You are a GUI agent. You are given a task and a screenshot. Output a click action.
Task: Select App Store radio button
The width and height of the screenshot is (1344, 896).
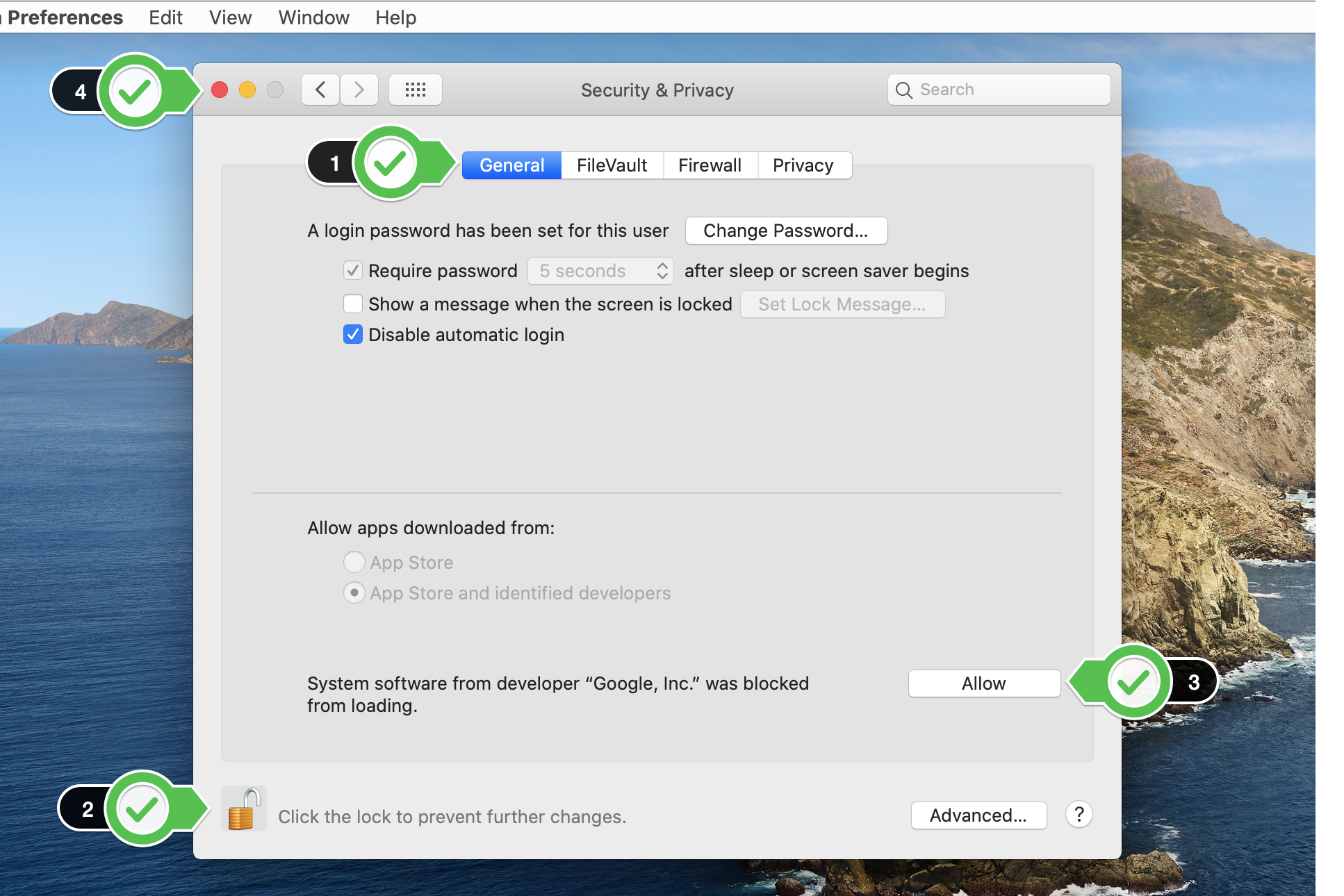tap(354, 561)
